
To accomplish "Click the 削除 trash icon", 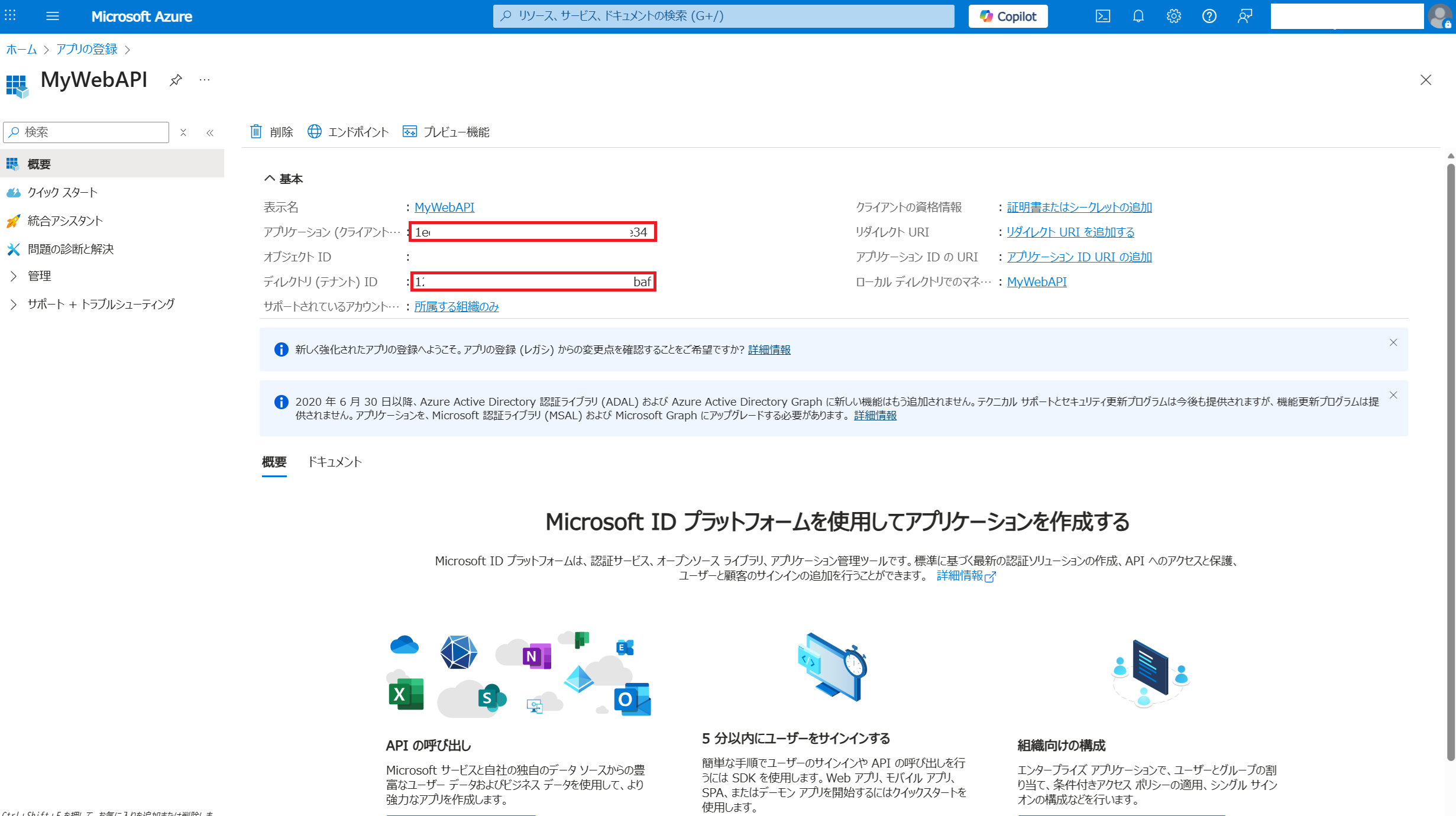I will [x=256, y=131].
